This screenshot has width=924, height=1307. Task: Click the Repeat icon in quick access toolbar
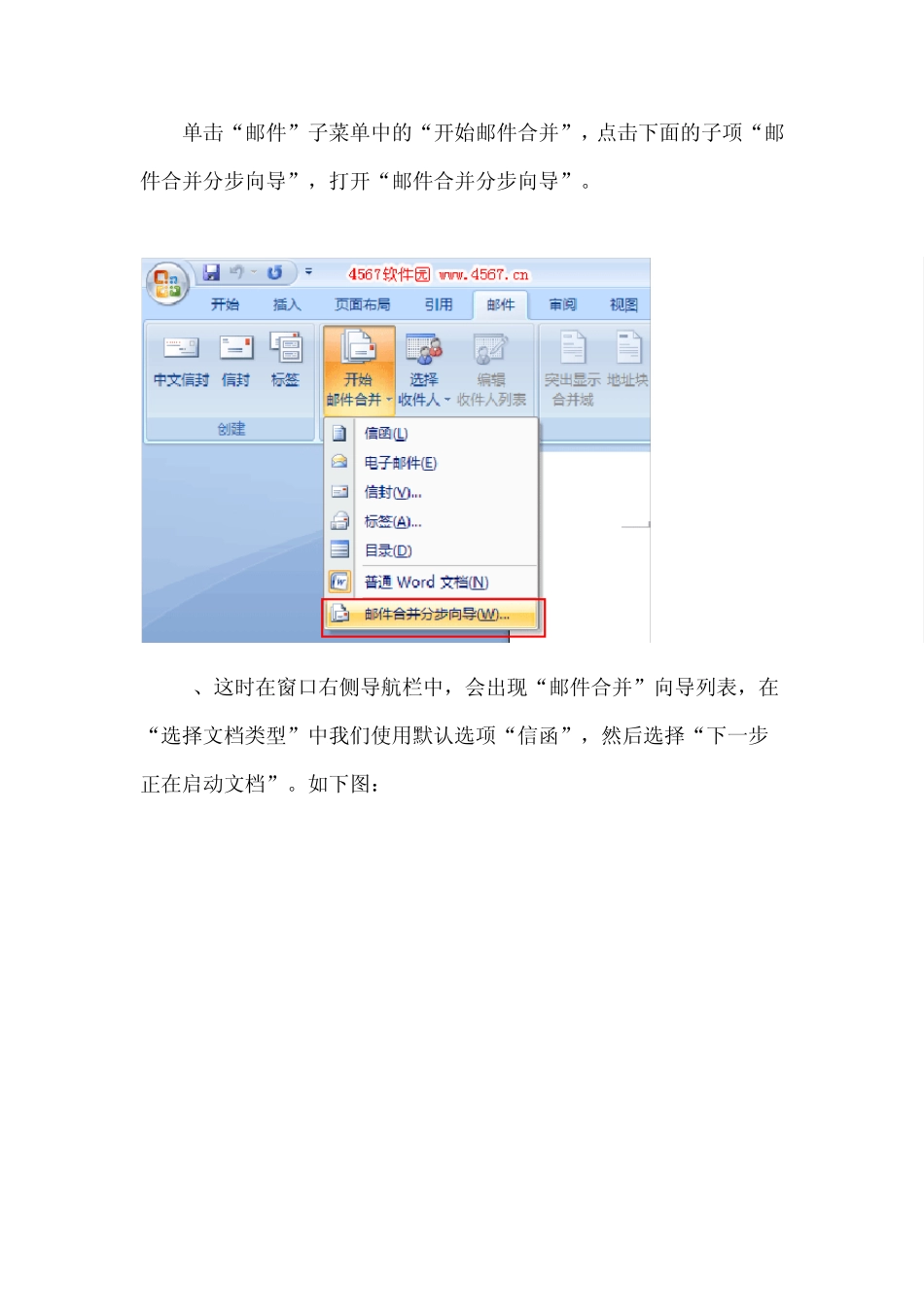275,273
